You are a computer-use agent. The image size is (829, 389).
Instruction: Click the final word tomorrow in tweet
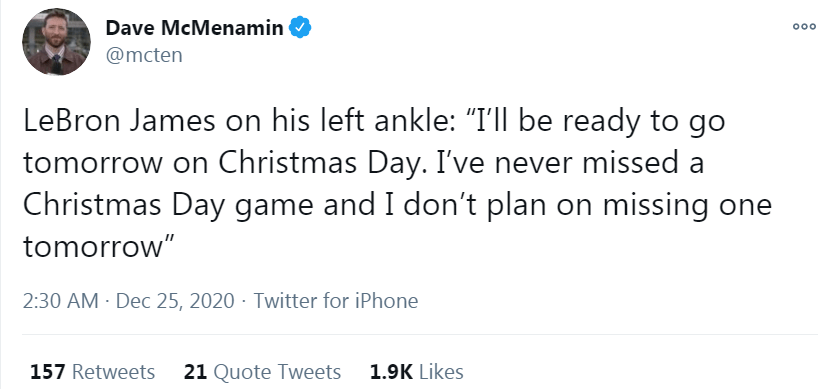(92, 247)
